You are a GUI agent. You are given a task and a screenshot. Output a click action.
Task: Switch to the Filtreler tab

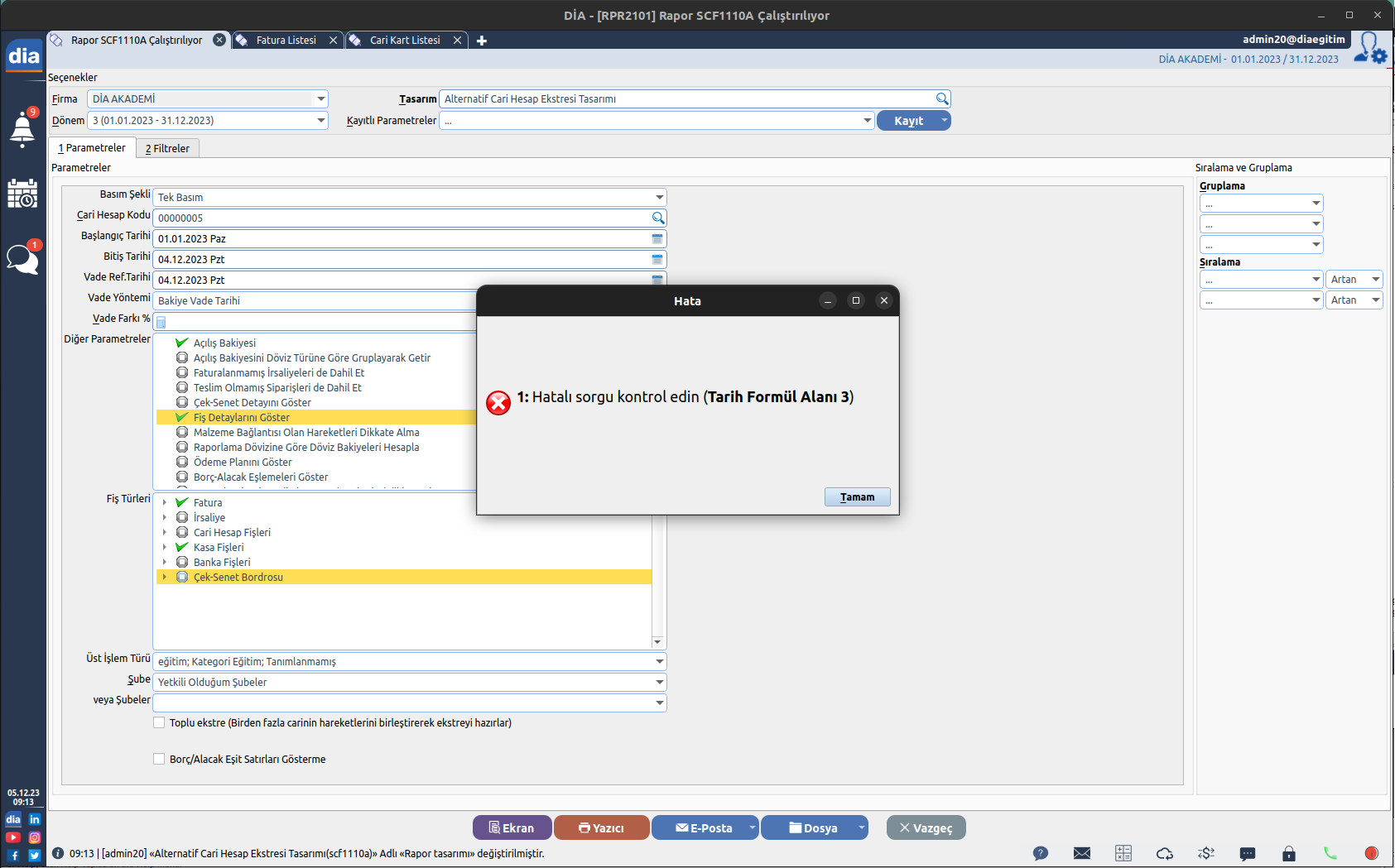167,149
